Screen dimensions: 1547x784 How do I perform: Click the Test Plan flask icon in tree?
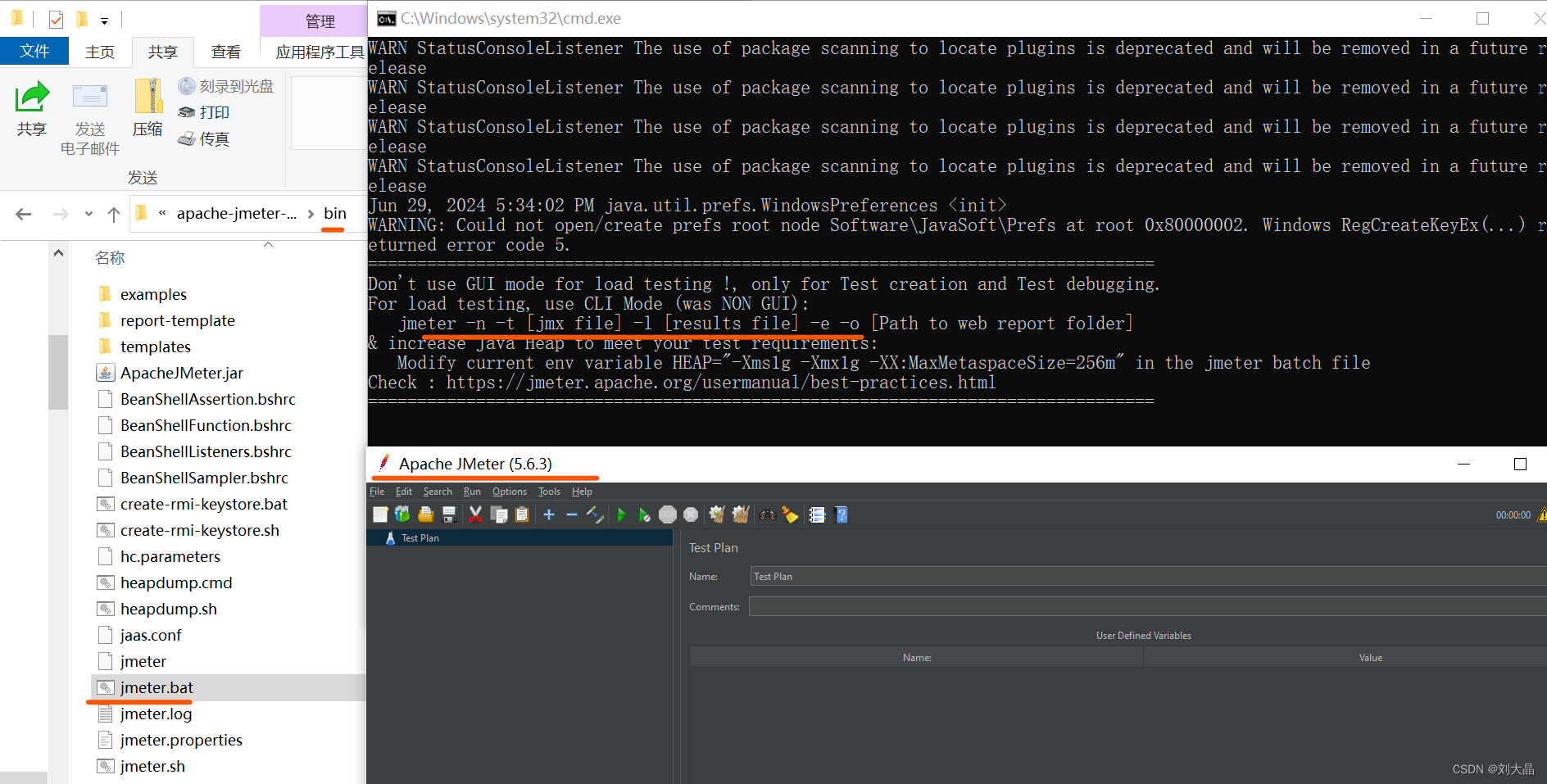coord(390,538)
